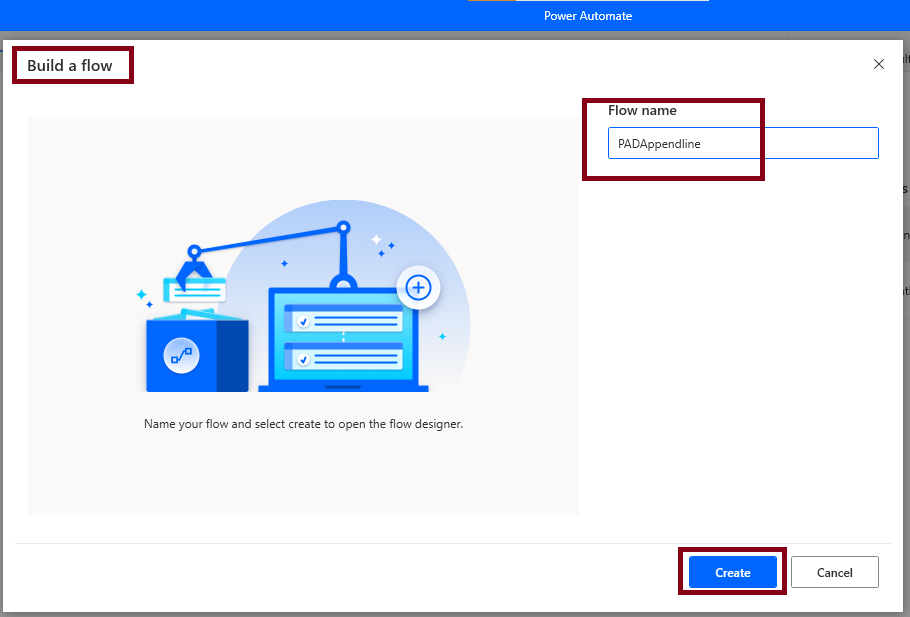Screen dimensions: 910x617
Task: Dismiss the dialog with the X control
Action: (x=878, y=63)
